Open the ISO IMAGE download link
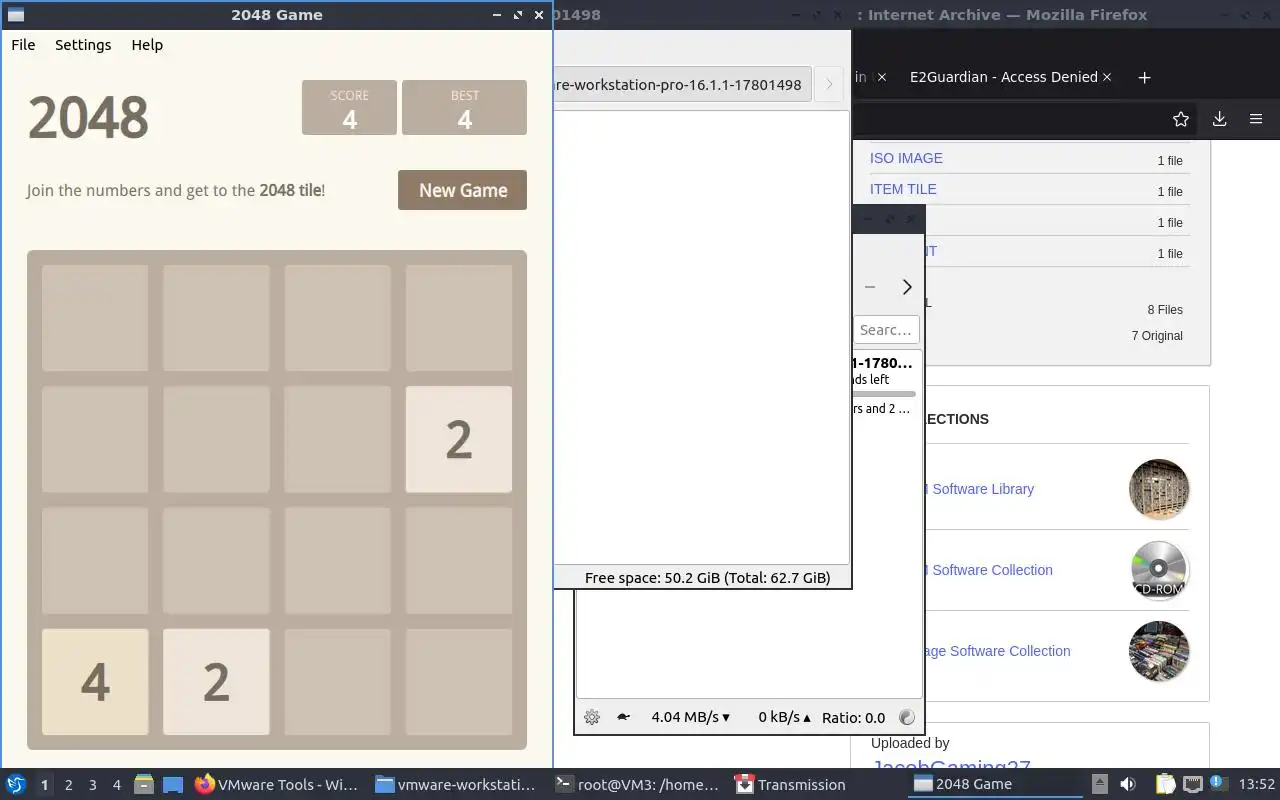 [906, 158]
